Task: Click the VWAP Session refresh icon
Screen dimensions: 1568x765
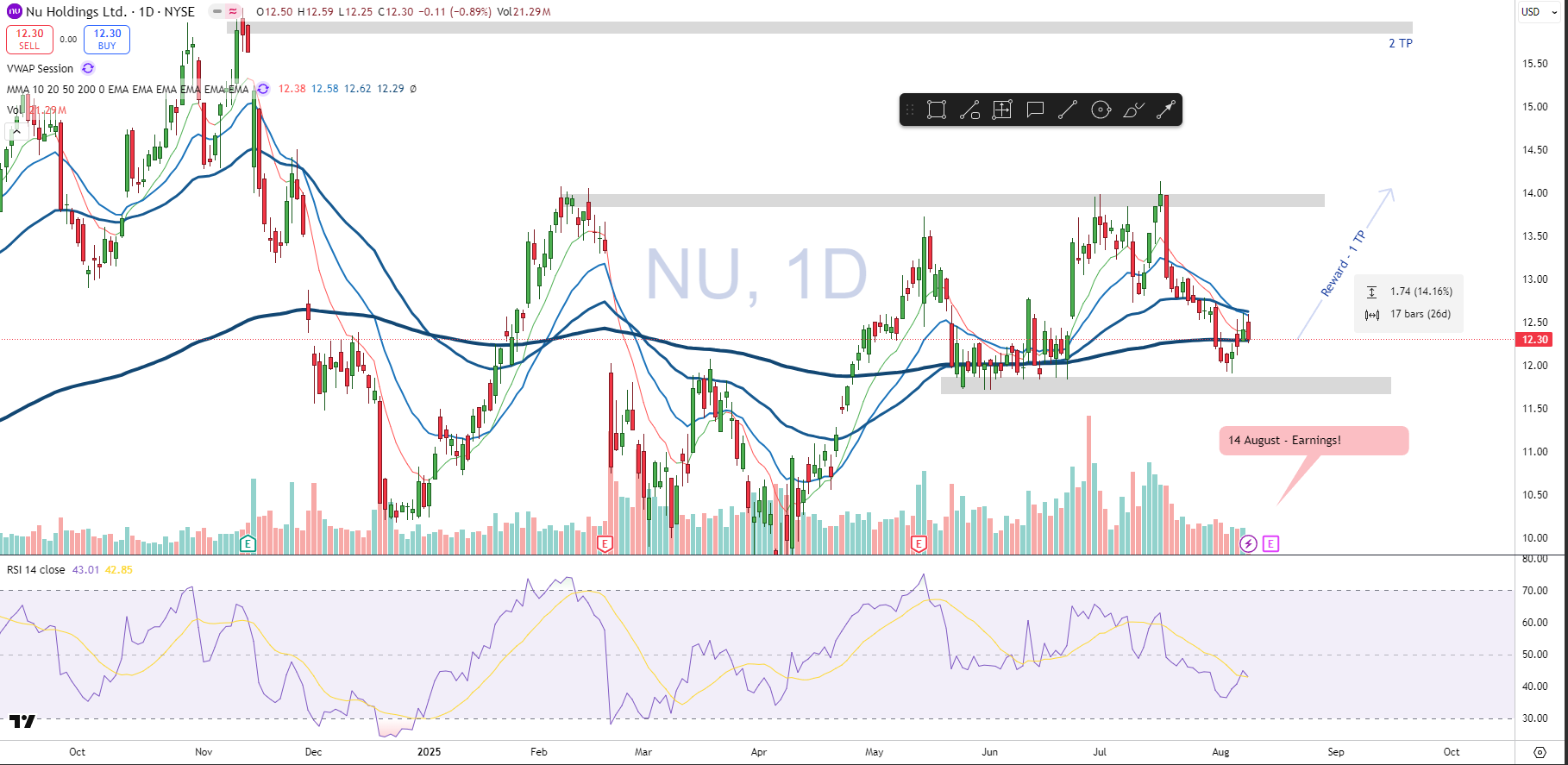Action: point(88,68)
